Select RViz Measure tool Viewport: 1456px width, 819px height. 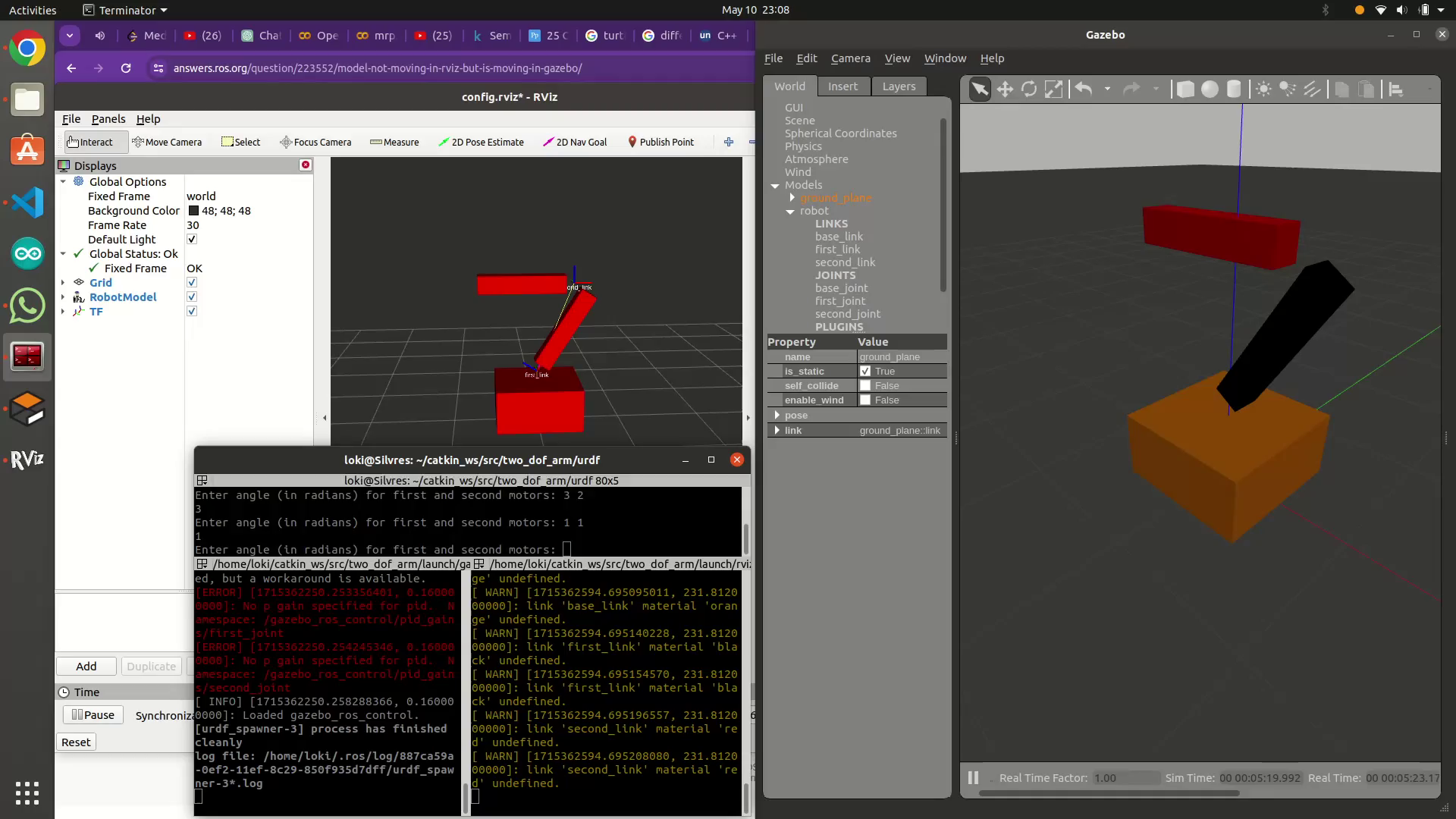point(394,142)
